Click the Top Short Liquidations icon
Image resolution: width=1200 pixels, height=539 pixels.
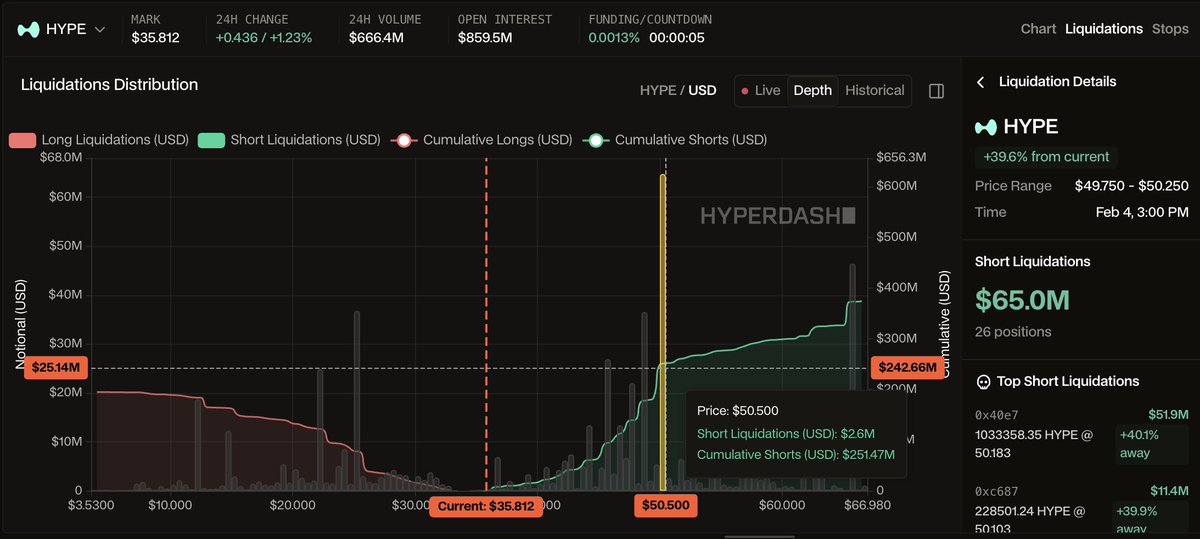(x=983, y=381)
